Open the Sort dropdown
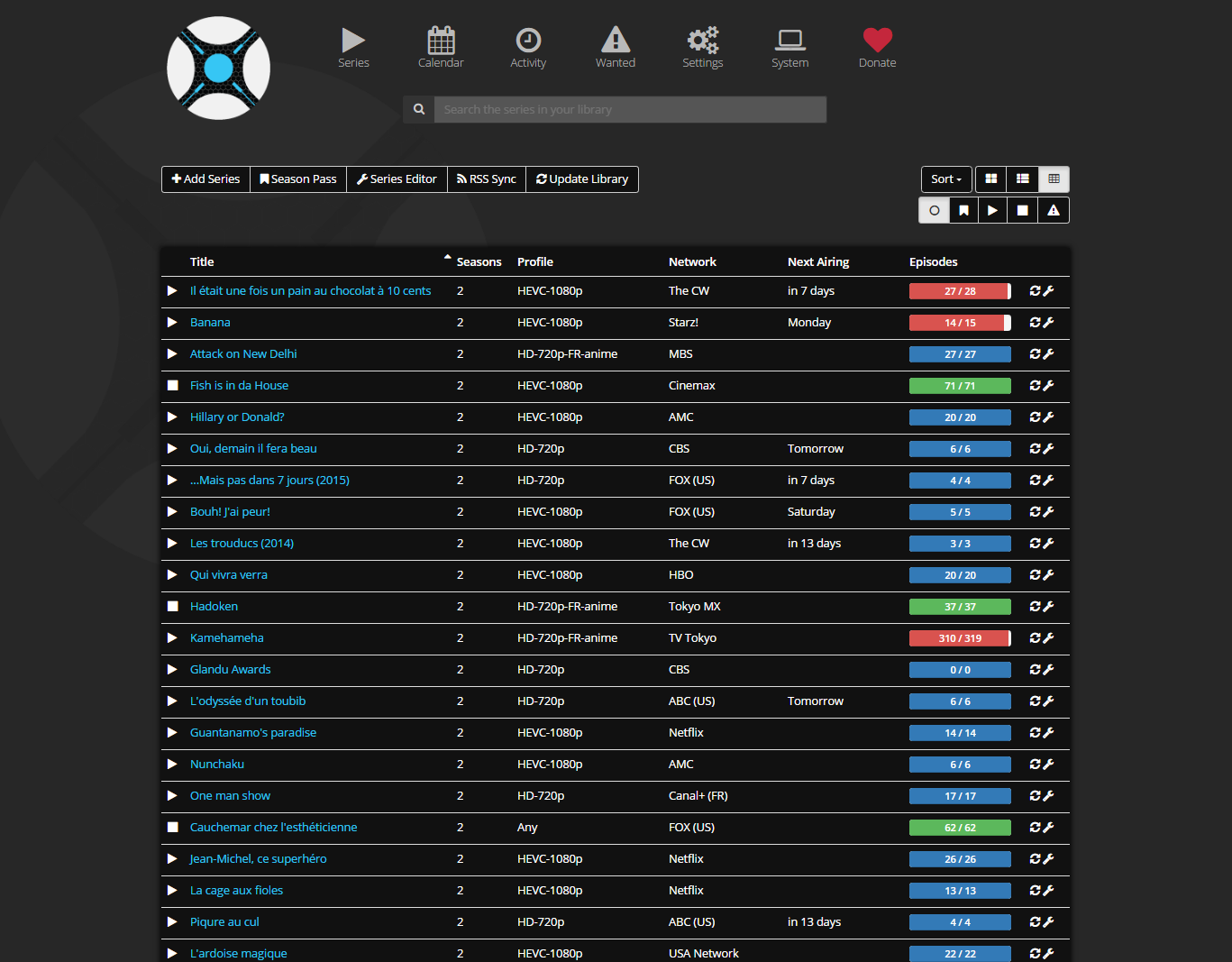The height and width of the screenshot is (962, 1232). (x=946, y=179)
